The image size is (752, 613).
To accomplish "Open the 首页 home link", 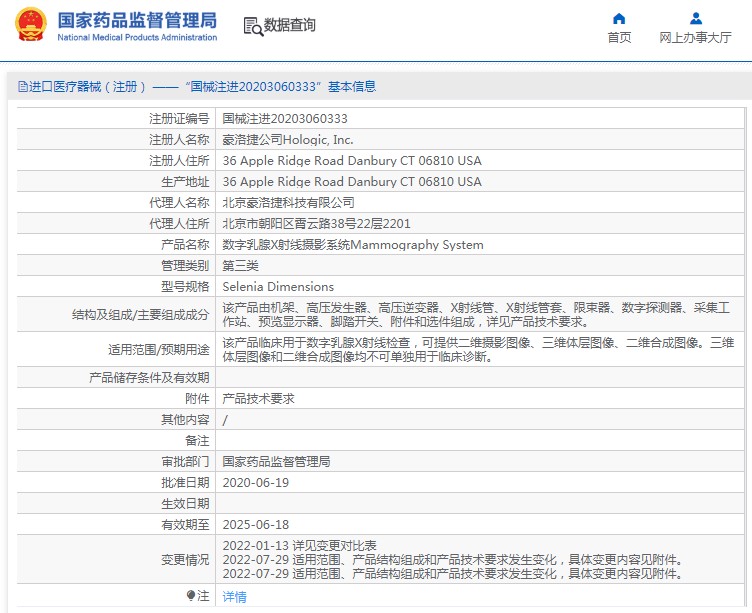I will tap(619, 37).
